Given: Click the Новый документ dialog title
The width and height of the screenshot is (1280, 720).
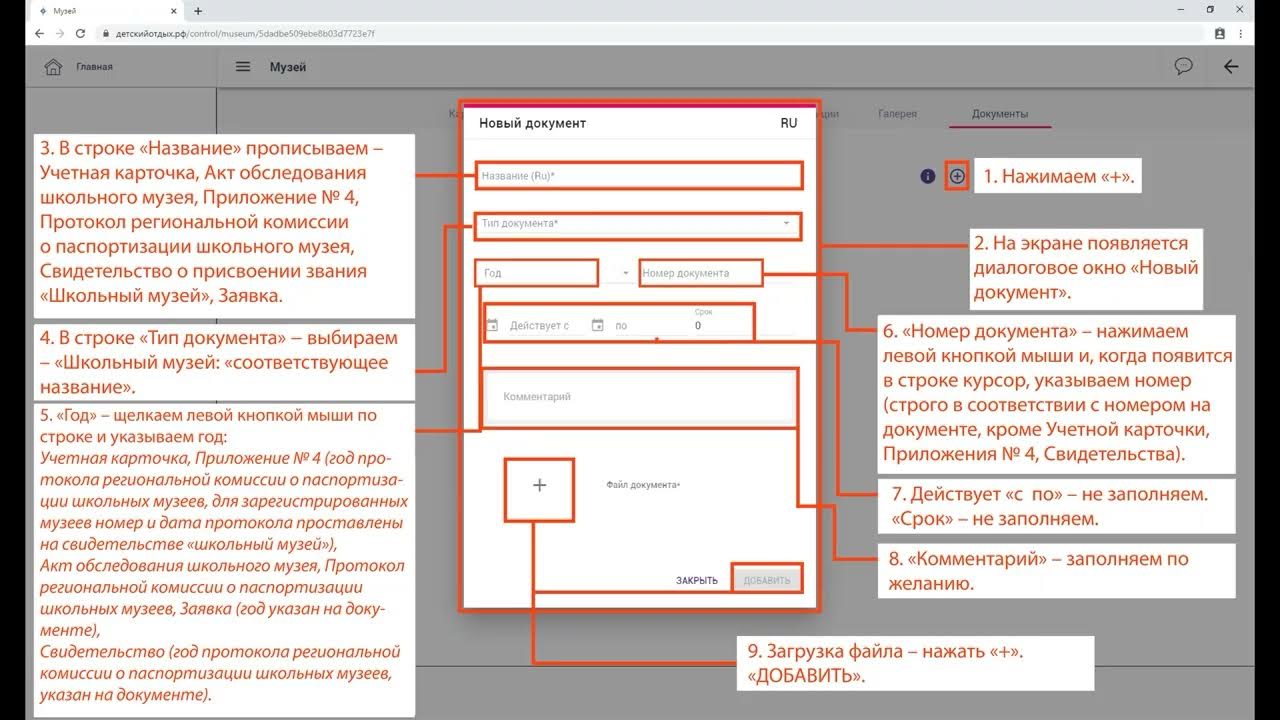Looking at the screenshot, I should click(532, 123).
